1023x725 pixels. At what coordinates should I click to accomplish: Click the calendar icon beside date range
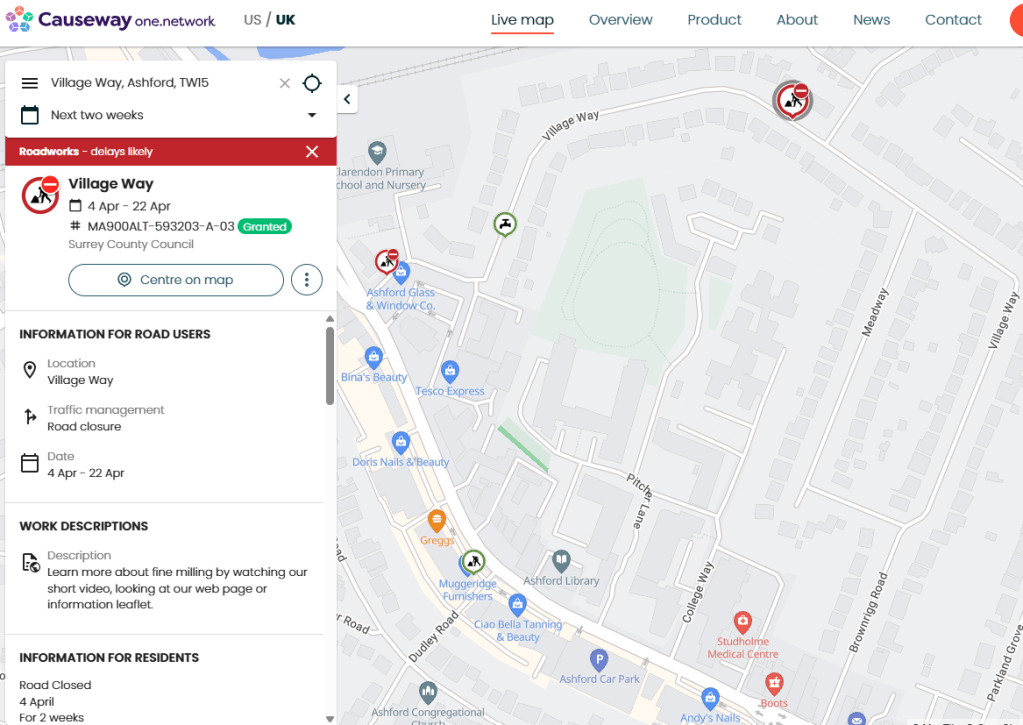(x=30, y=115)
